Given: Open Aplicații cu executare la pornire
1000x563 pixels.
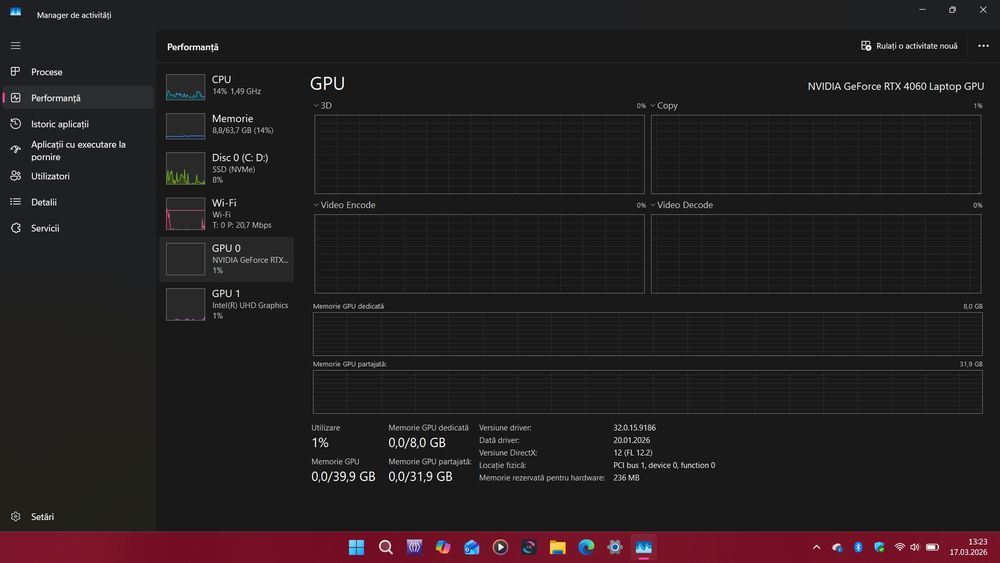Looking at the screenshot, I should [78, 150].
